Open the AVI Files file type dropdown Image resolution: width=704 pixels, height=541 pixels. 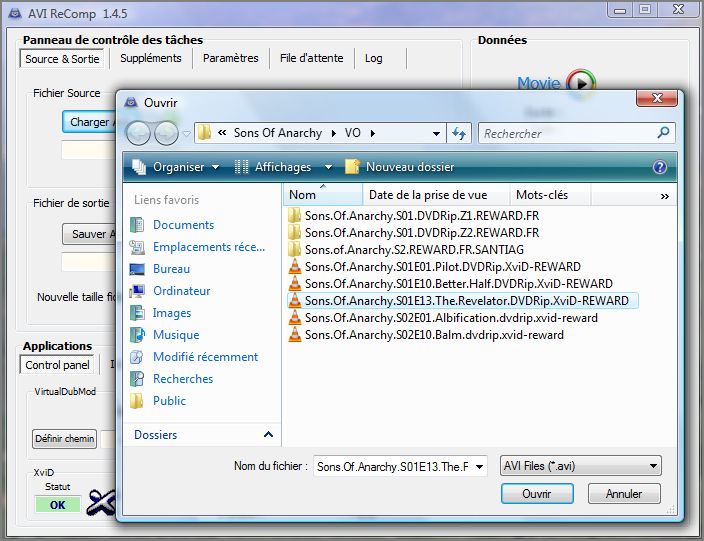coord(581,466)
